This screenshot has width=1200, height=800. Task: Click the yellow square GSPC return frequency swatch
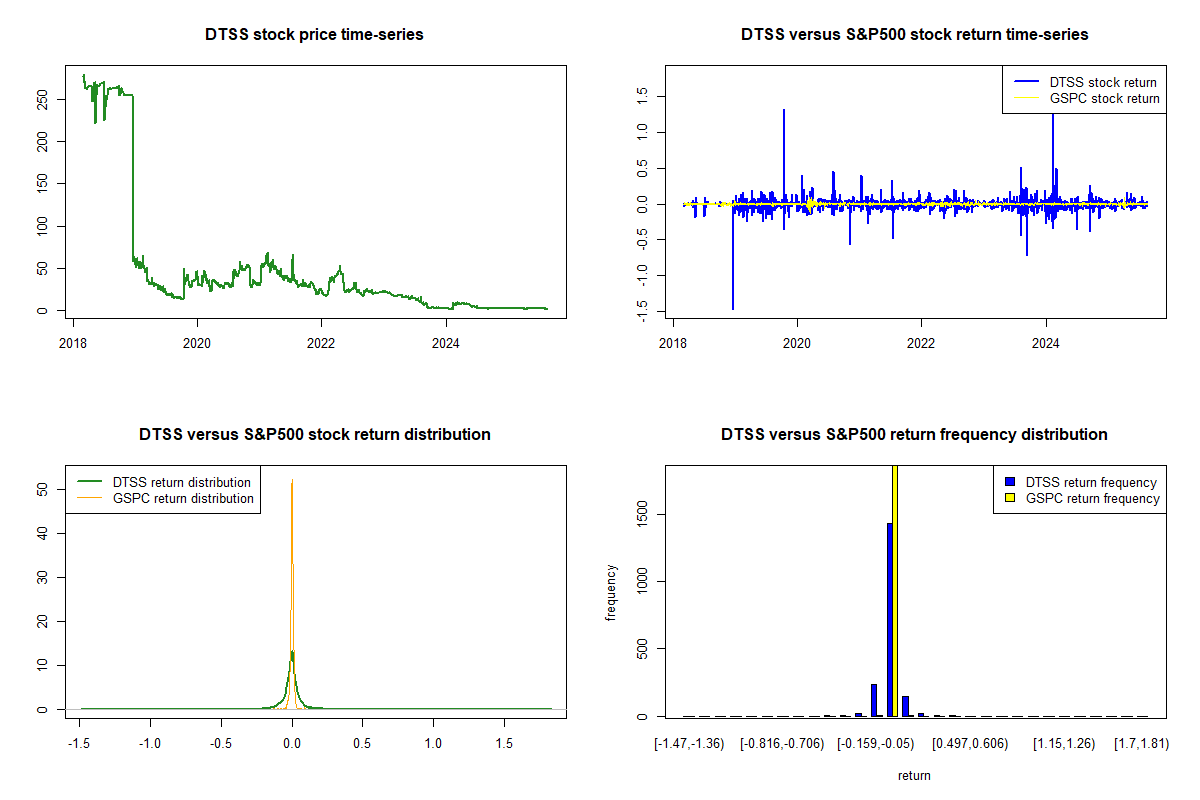(x=1008, y=498)
